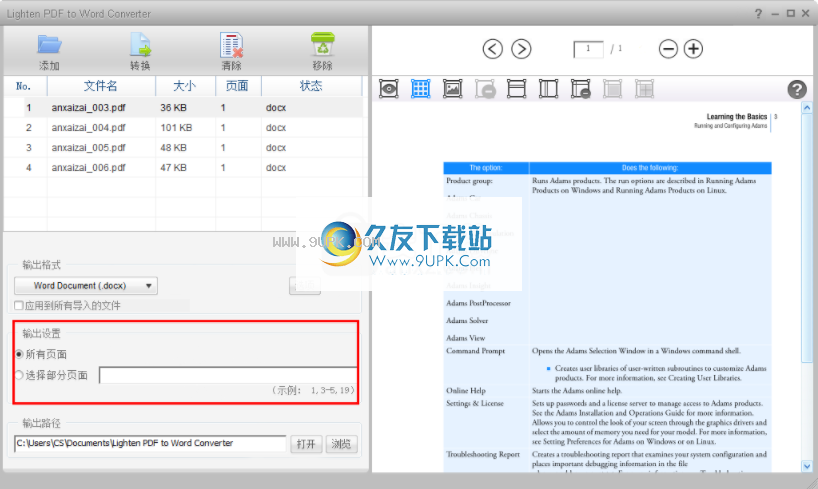Viewport: 818px width, 489px height.
Task: Click the 添加 (Add) folder icon
Action: pos(50,45)
